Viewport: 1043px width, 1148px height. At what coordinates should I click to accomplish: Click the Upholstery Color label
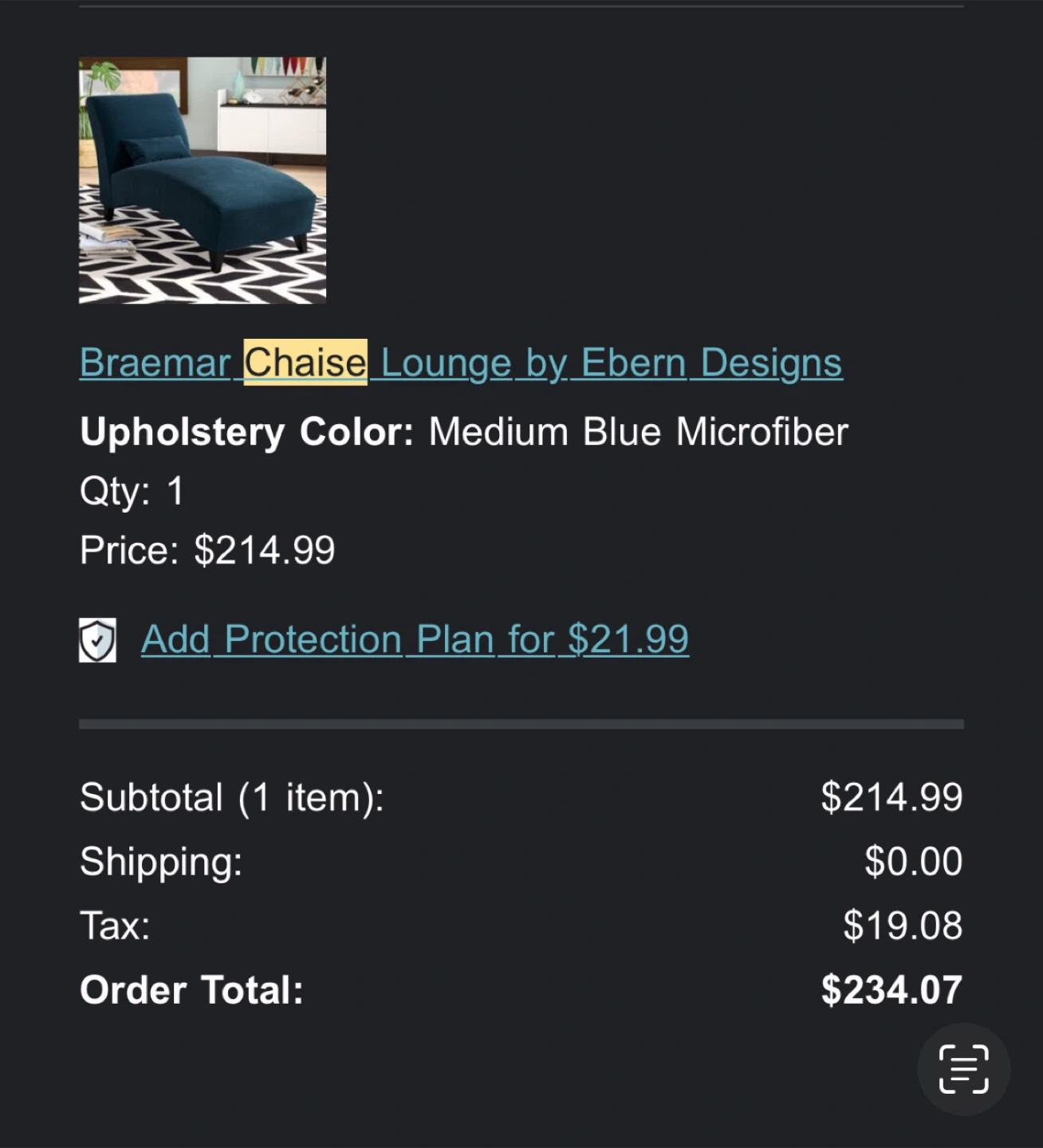click(x=246, y=432)
